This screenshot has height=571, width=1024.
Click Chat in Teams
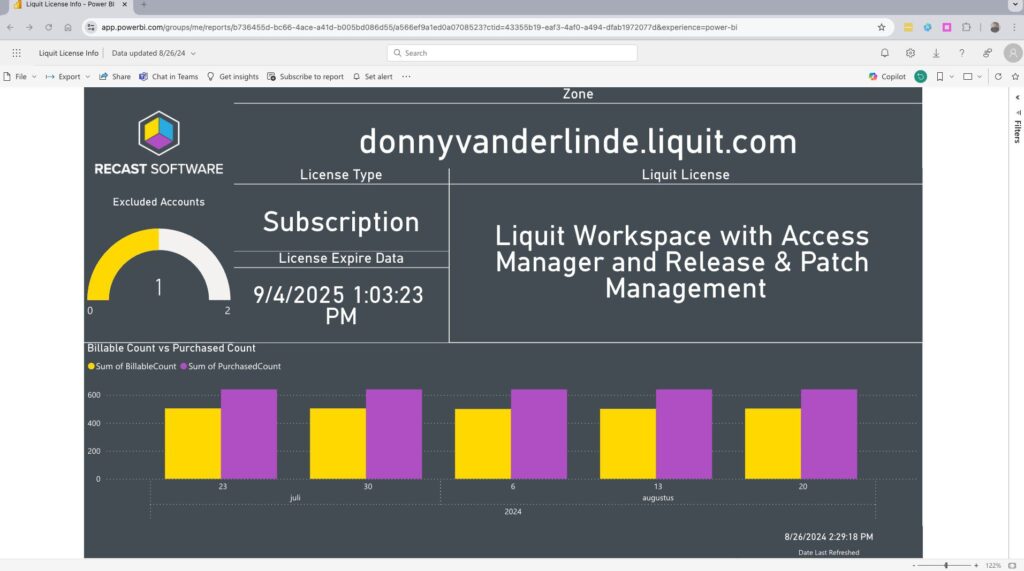point(168,76)
